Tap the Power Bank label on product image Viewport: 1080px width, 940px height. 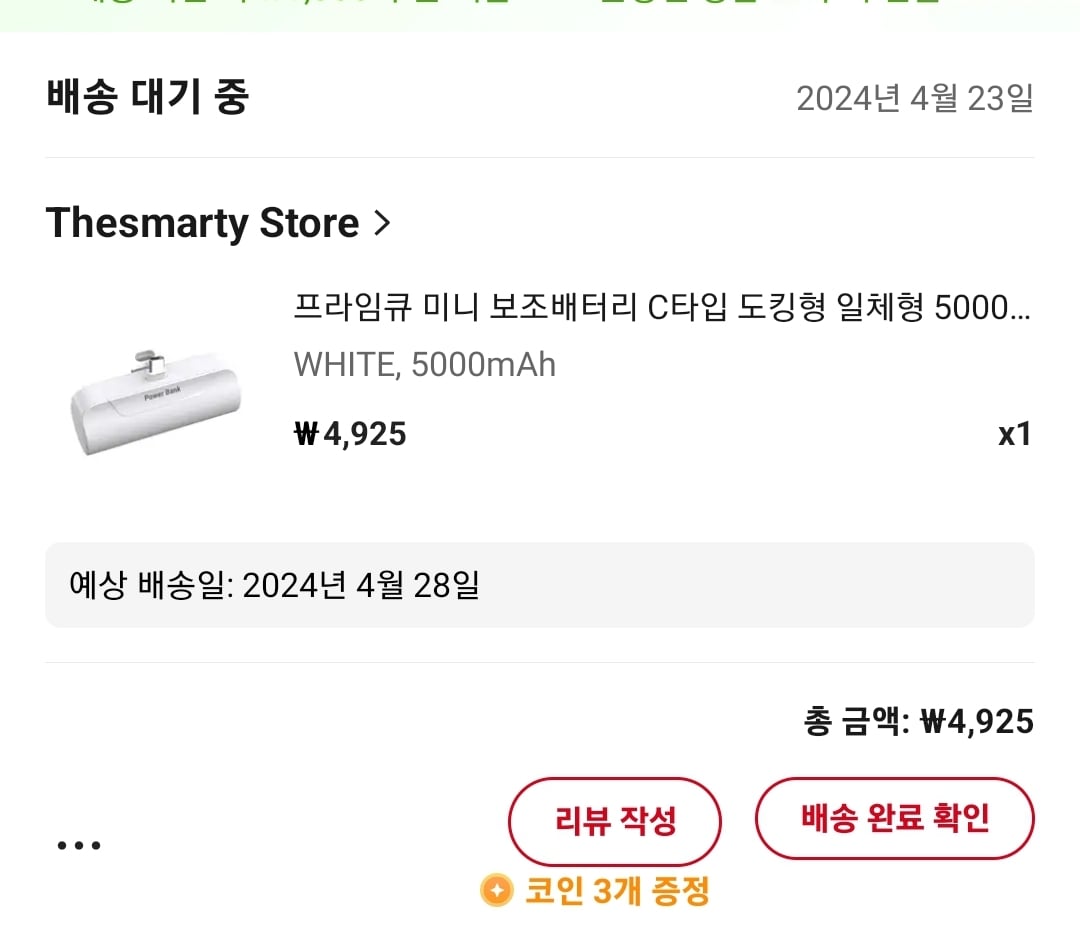tap(163, 393)
